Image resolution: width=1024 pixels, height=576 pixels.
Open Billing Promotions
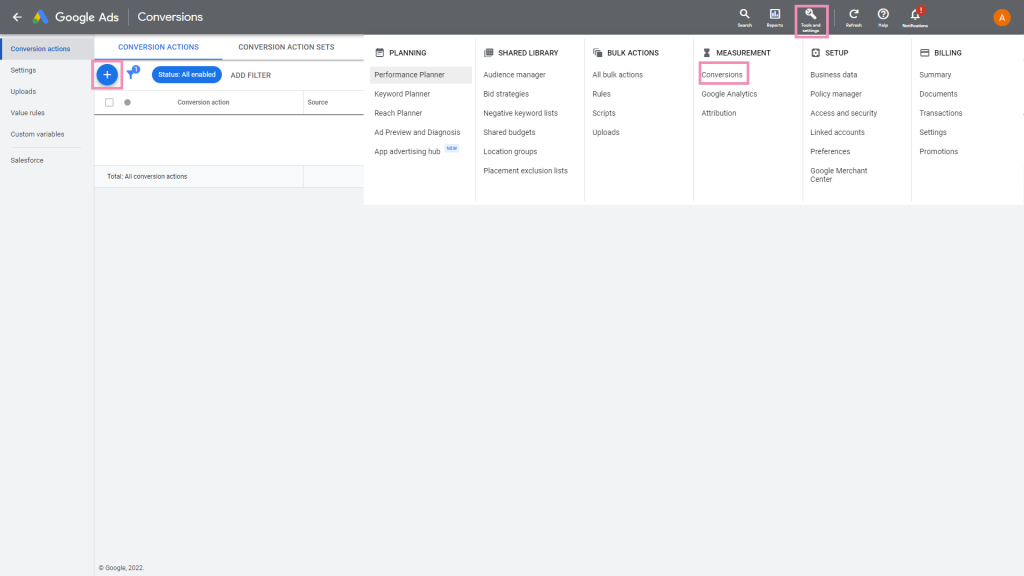938,152
